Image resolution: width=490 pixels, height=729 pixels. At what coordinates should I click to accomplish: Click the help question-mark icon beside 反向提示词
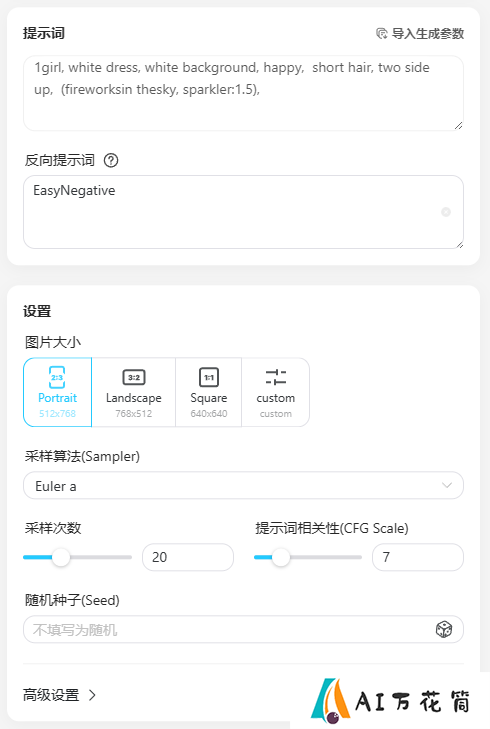(111, 160)
